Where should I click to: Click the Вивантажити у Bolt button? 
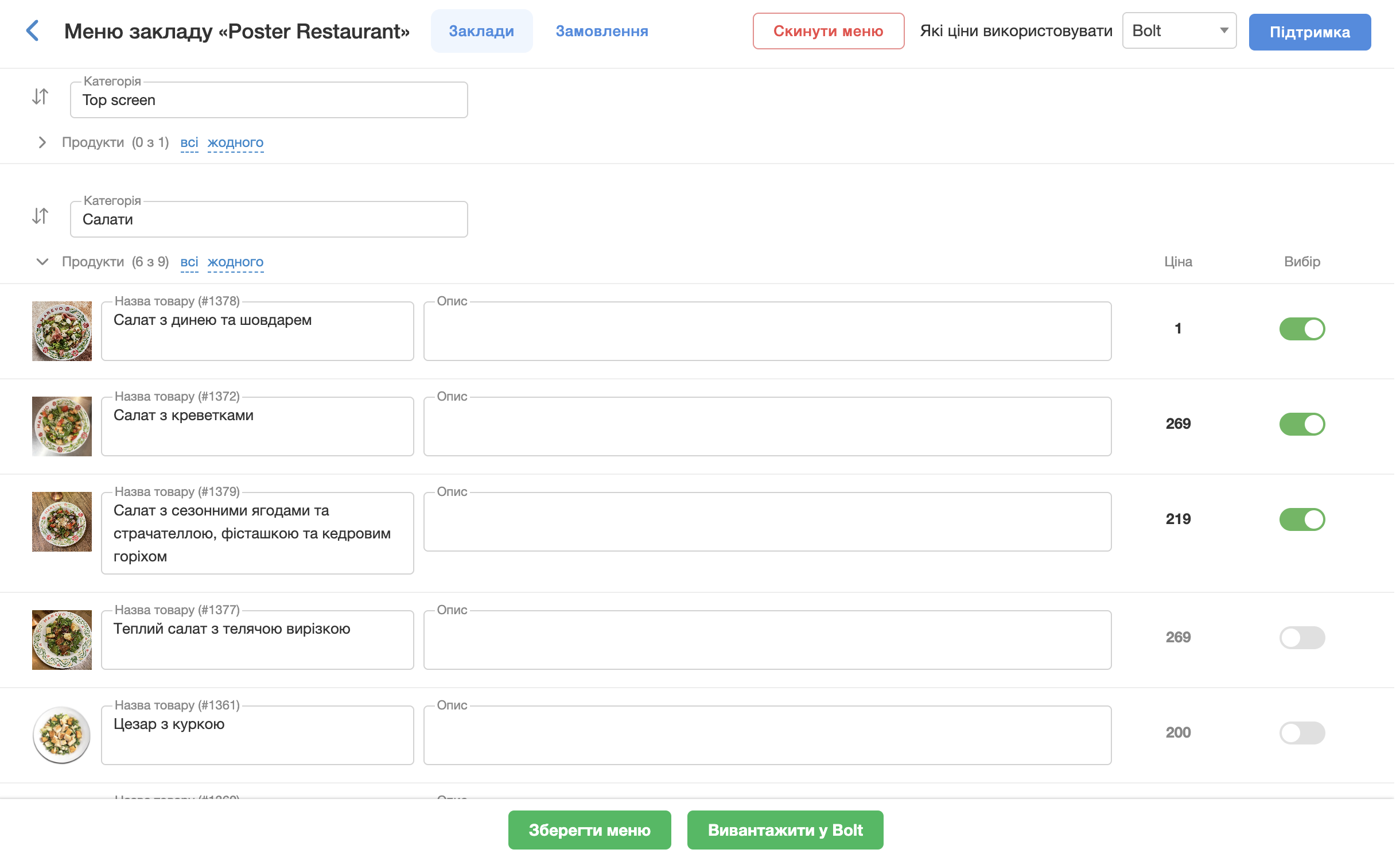(x=785, y=830)
